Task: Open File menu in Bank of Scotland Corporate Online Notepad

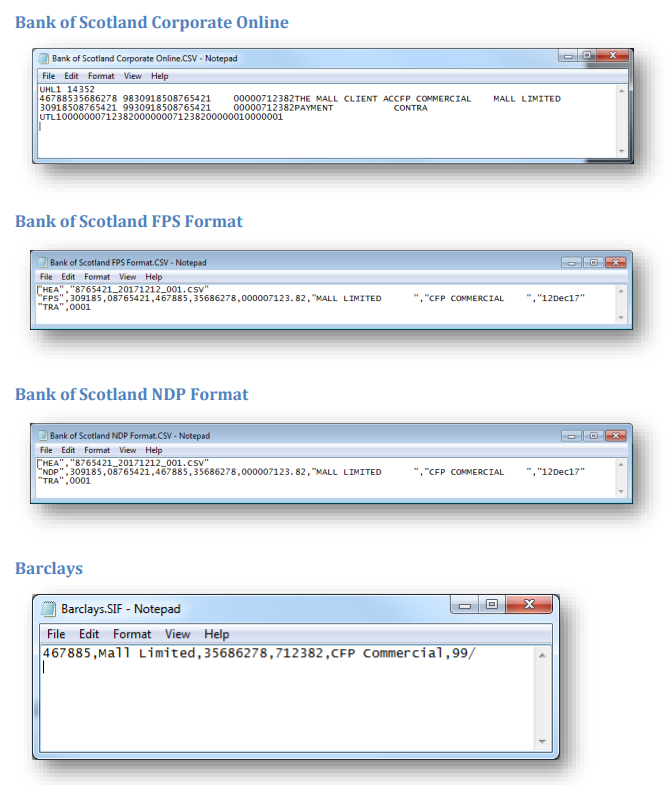Action: pos(49,76)
